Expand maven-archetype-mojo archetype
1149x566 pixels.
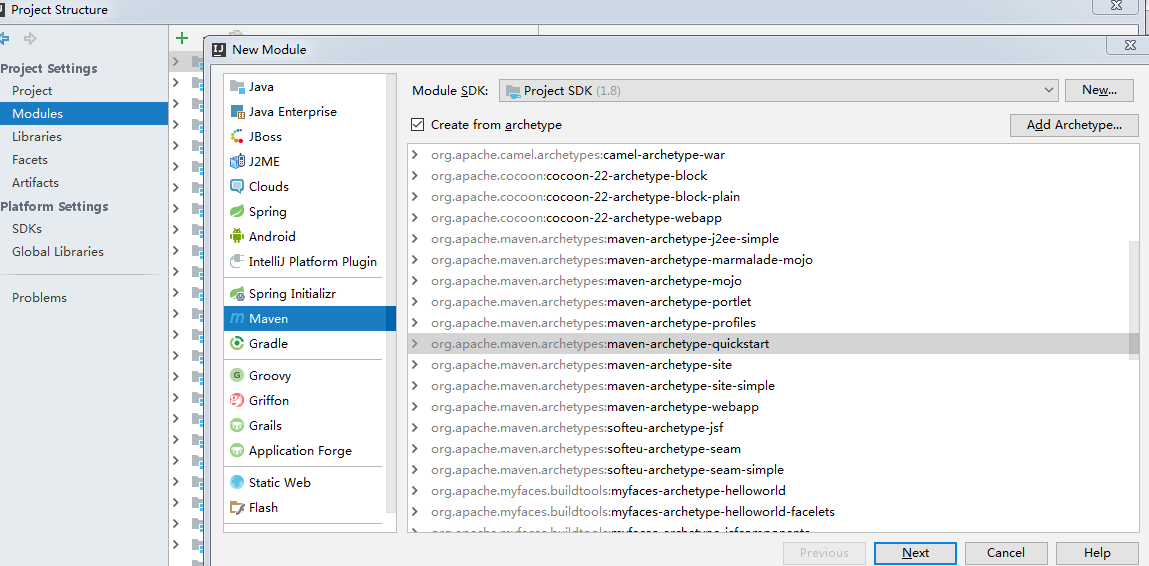click(415, 281)
